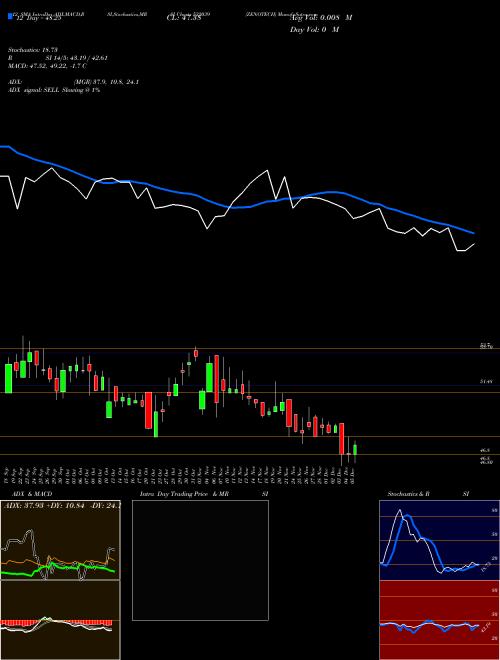Open the blue Stochastics chart panel
This screenshot has height=660, width=500.
[x=439, y=540]
